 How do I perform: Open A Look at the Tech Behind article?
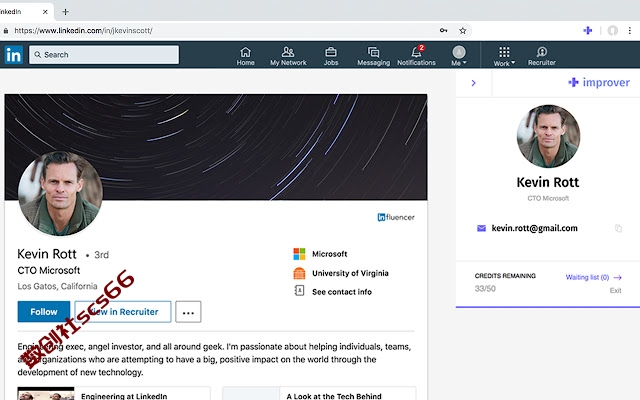pyautogui.click(x=319, y=393)
